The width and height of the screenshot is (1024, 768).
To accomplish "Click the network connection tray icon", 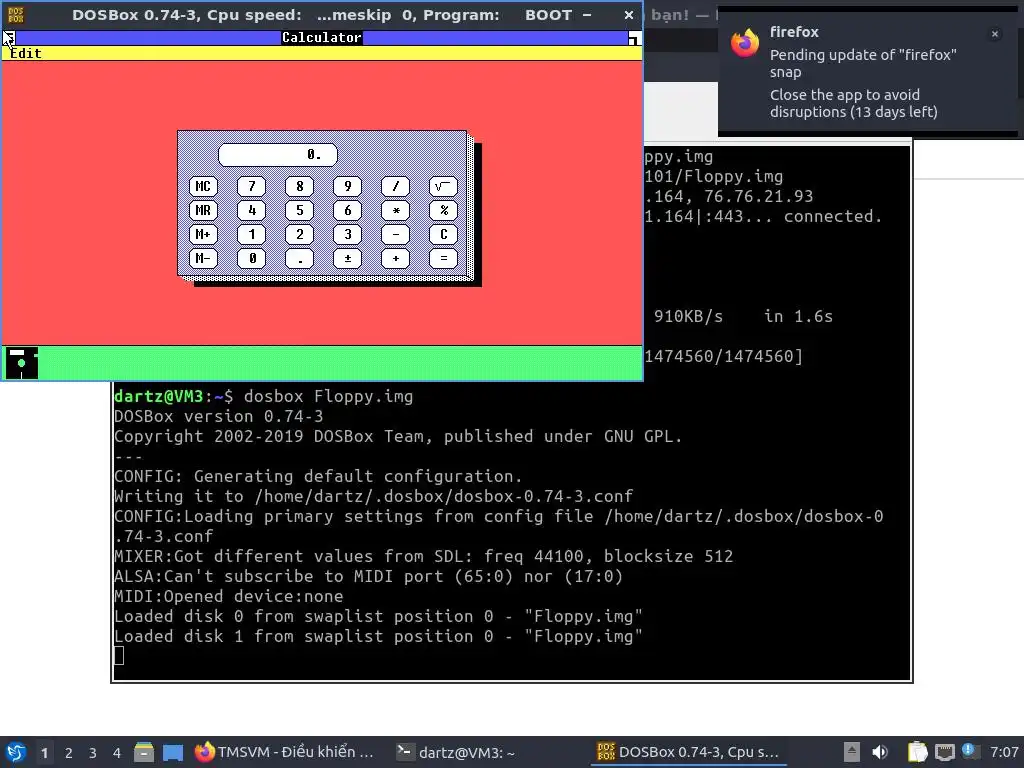I will coord(944,752).
